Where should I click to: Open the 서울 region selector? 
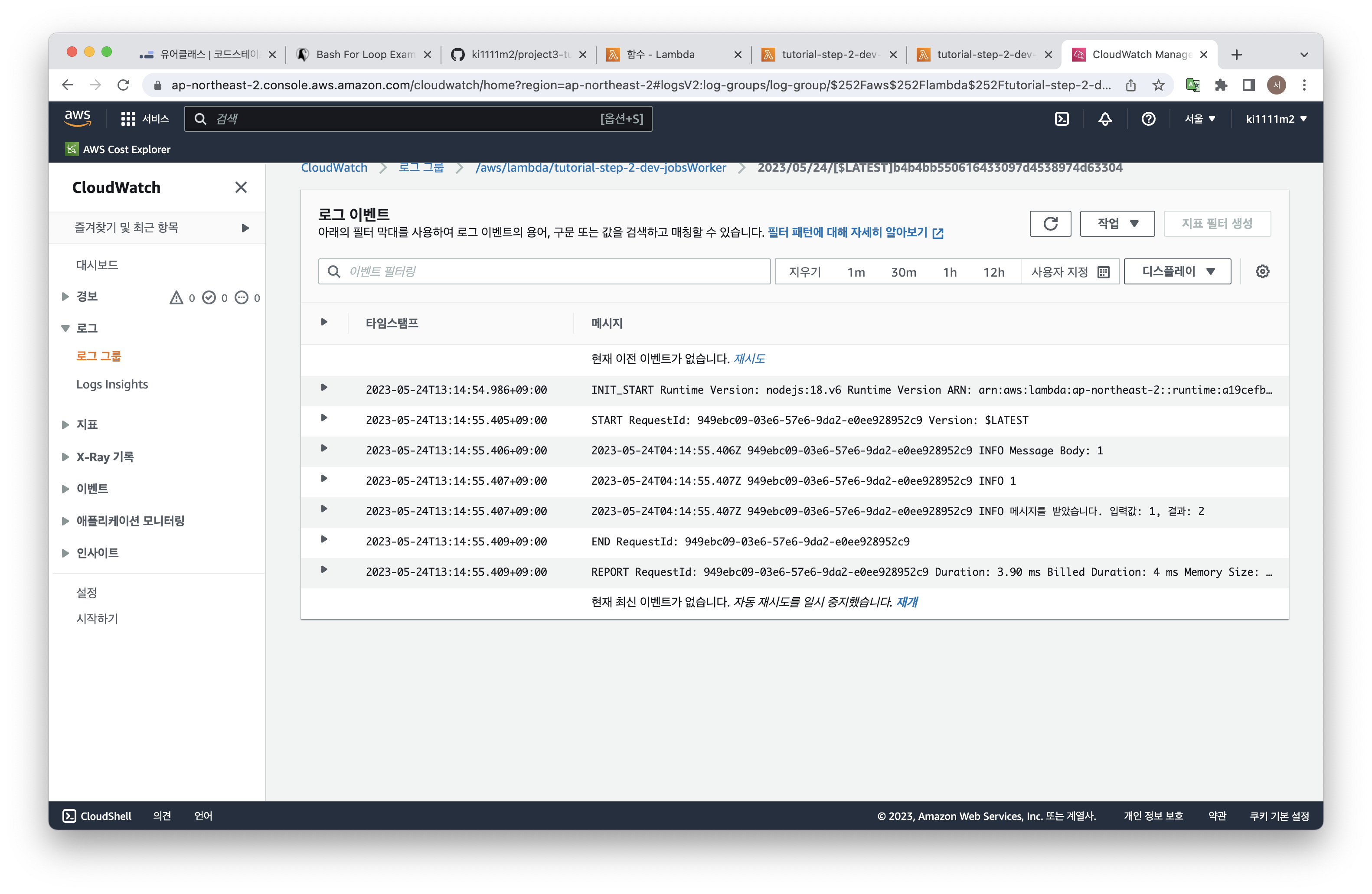pyautogui.click(x=1200, y=119)
